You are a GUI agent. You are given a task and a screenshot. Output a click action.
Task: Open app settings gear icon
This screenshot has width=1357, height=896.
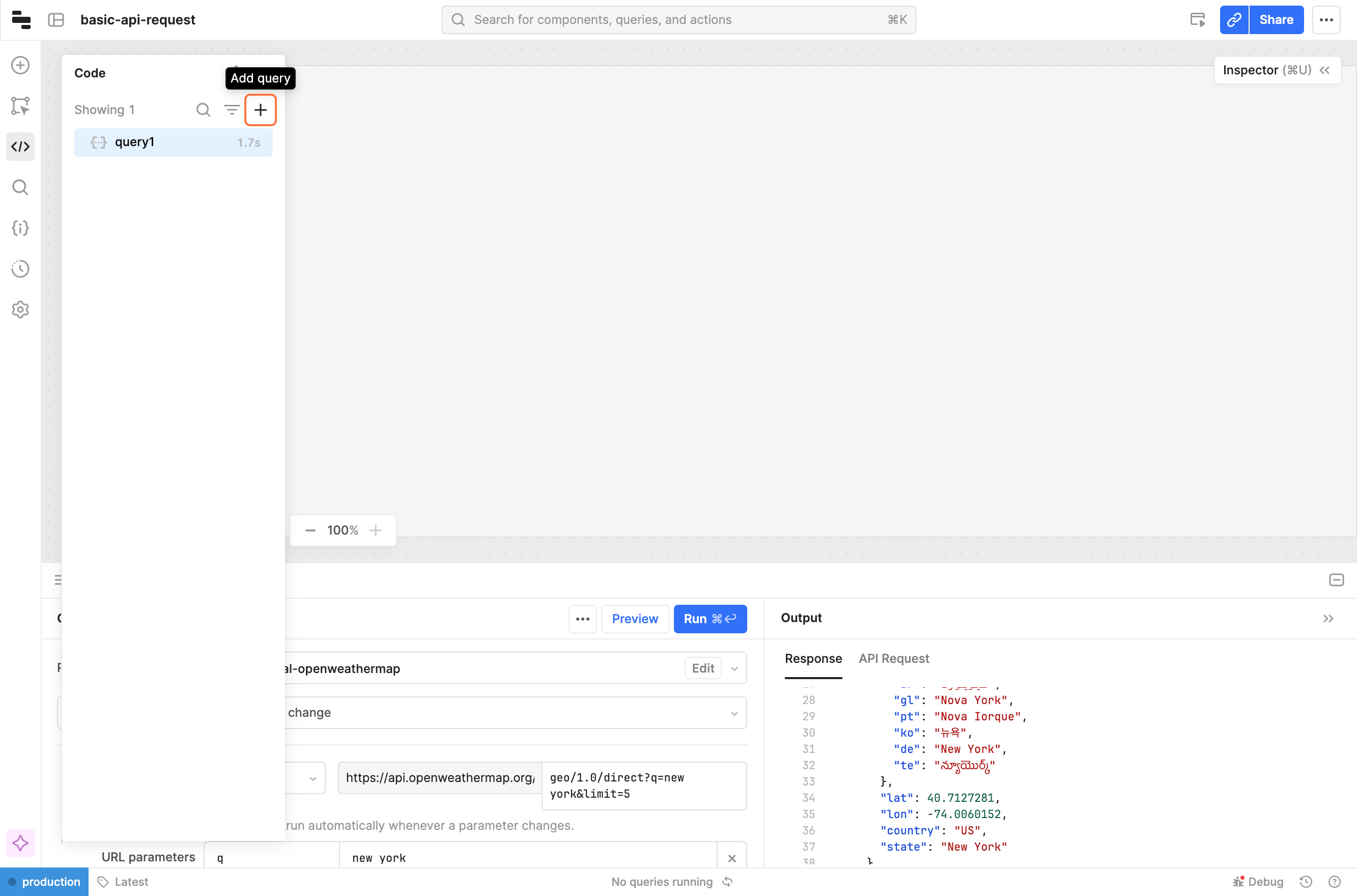pos(20,309)
